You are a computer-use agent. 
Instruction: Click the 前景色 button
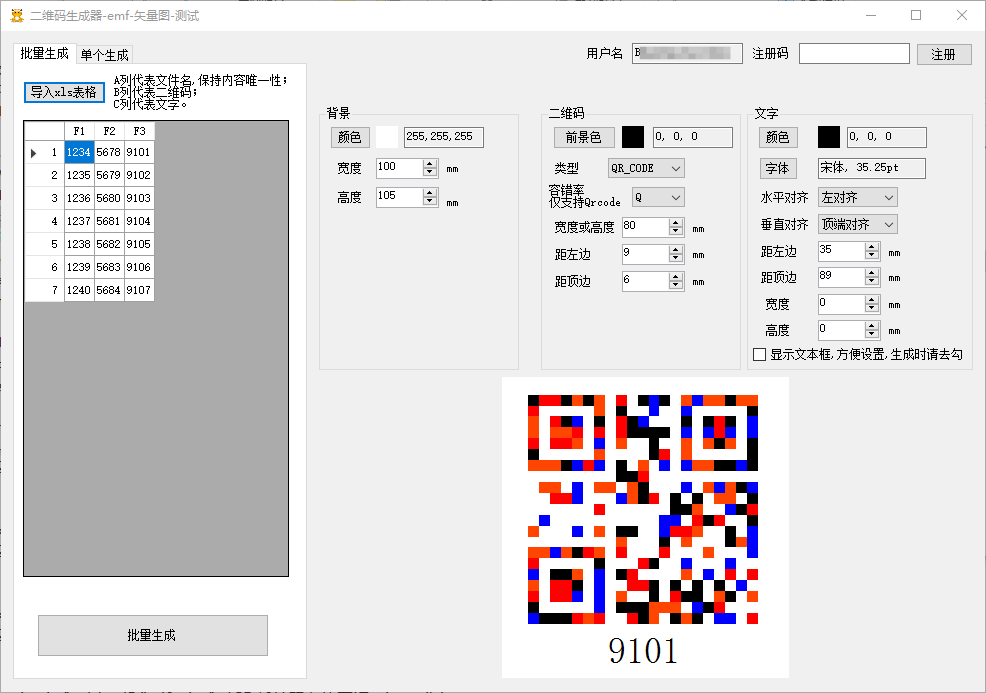coord(583,137)
